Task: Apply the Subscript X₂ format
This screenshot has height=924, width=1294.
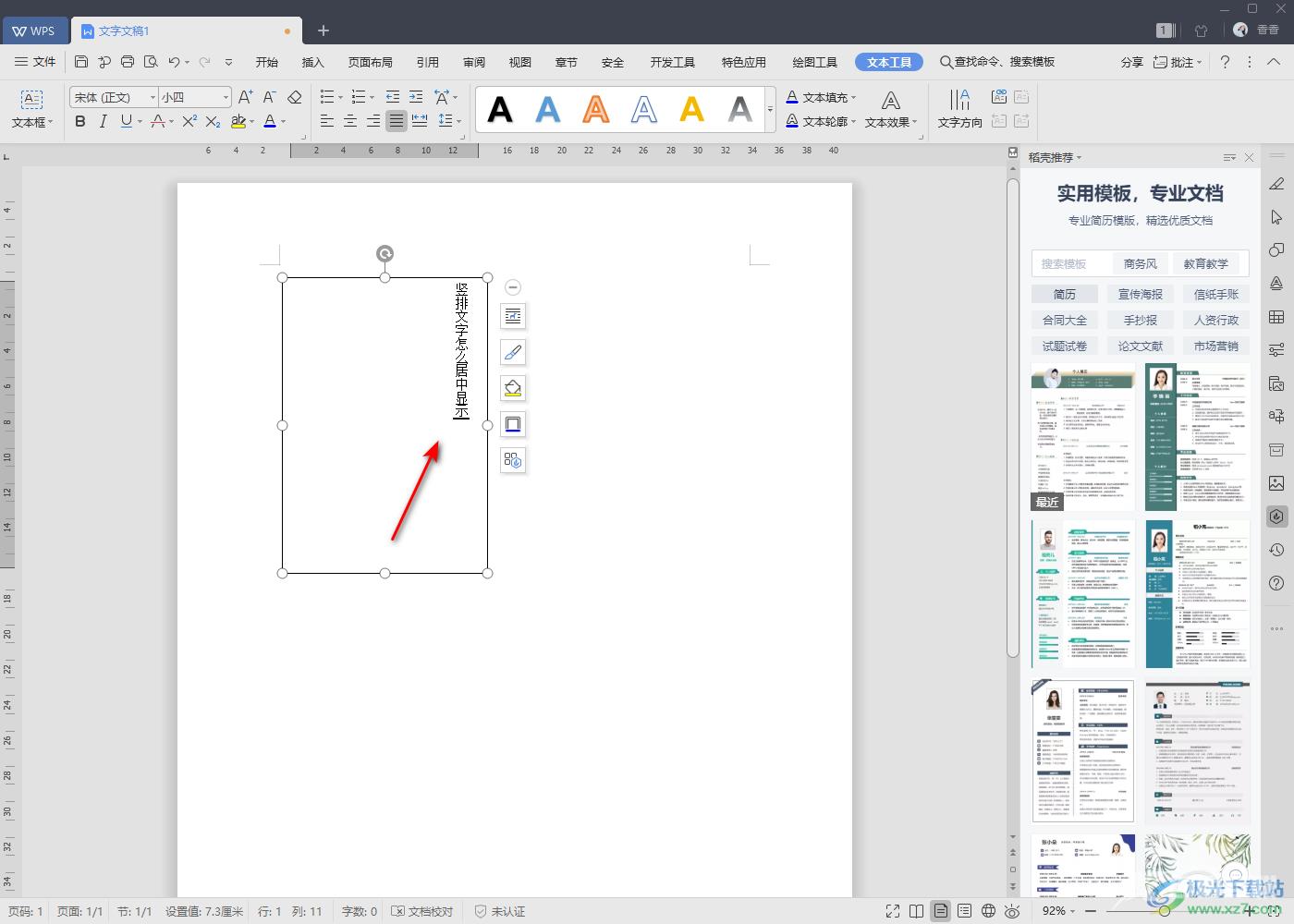Action: [x=213, y=121]
